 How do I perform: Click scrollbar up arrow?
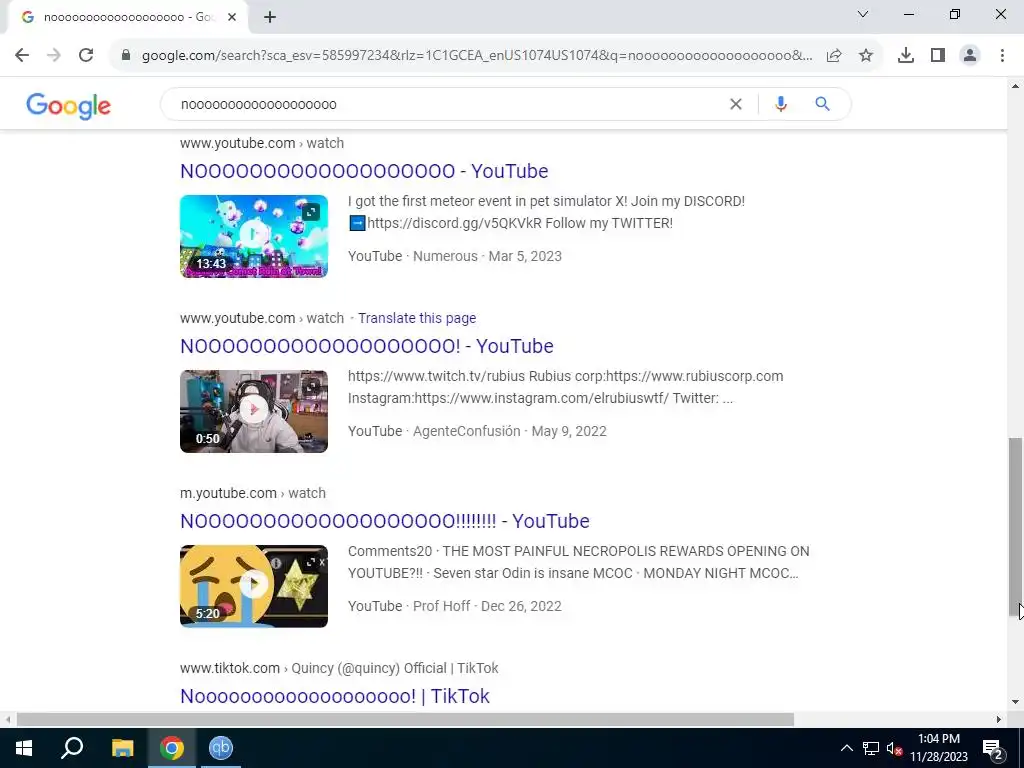pyautogui.click(x=1015, y=86)
